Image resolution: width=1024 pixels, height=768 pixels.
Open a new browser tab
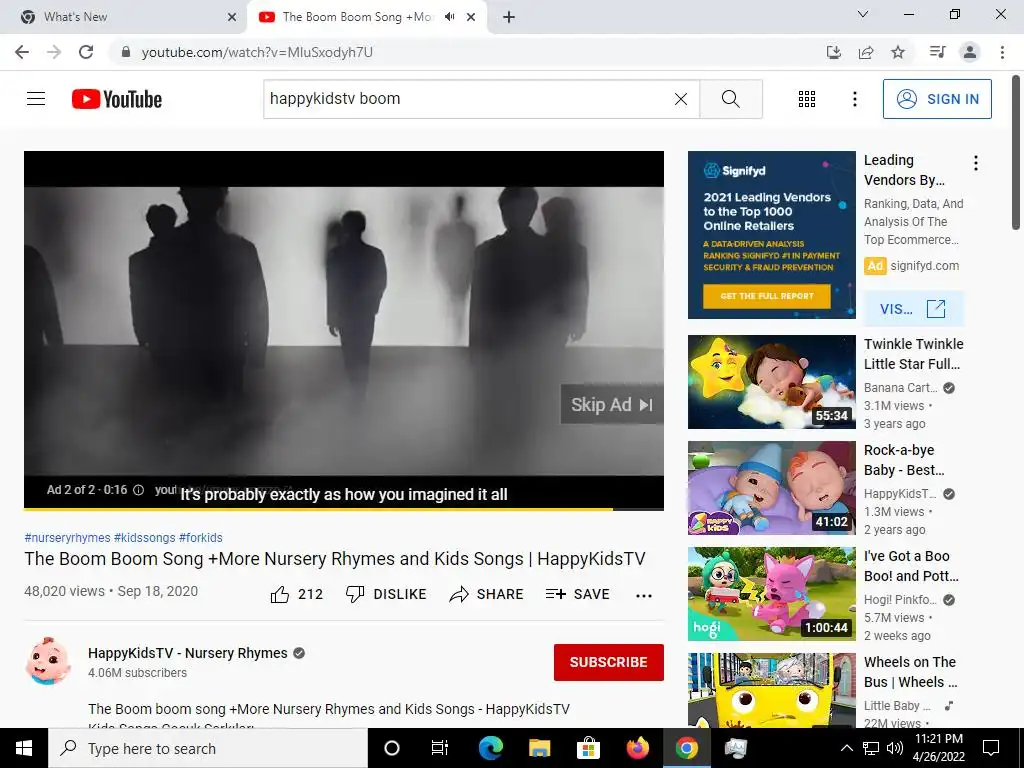pyautogui.click(x=509, y=17)
